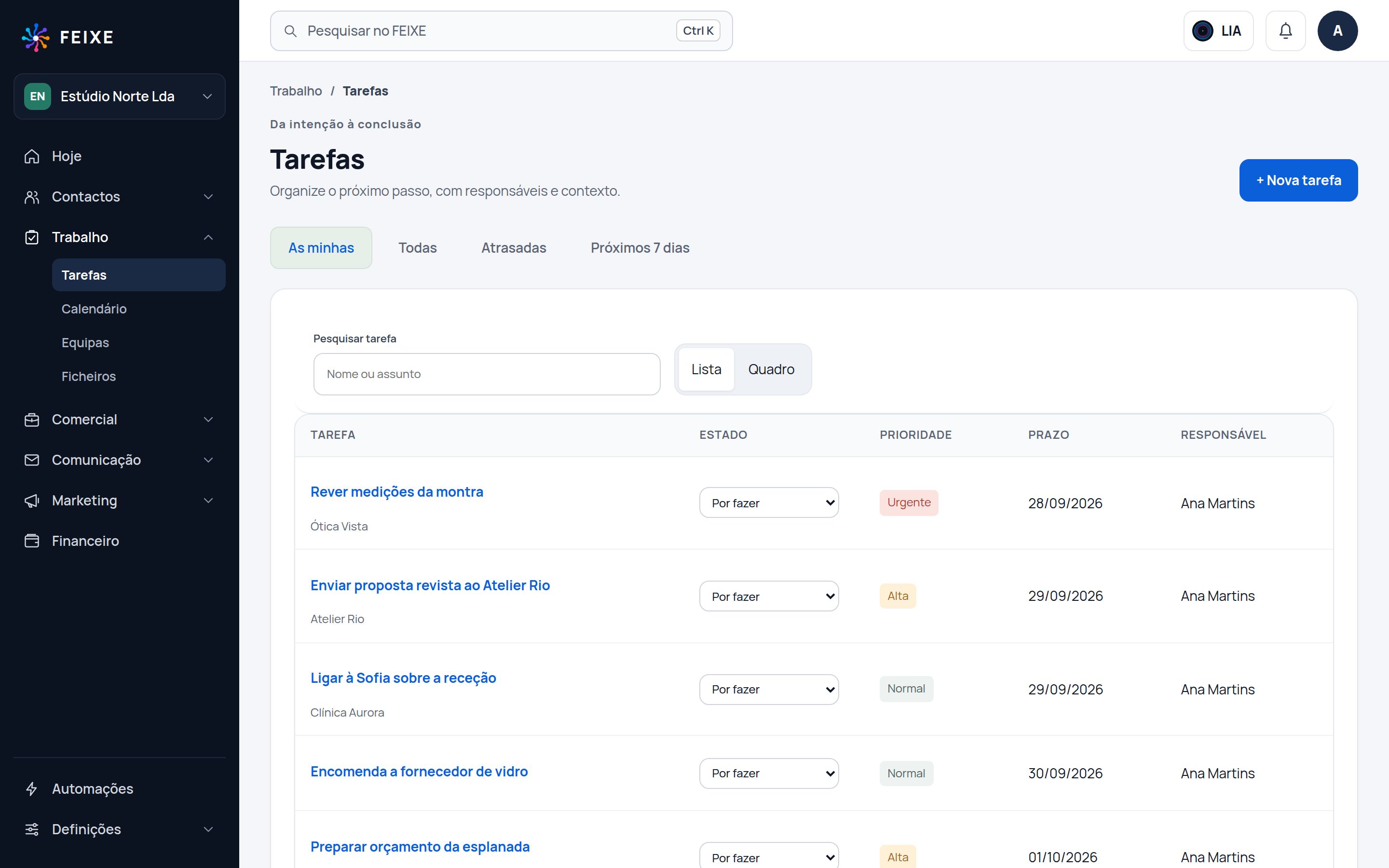Viewport: 1389px width, 868px height.
Task: Click the Trabalho clipboard icon
Action: pos(32,237)
